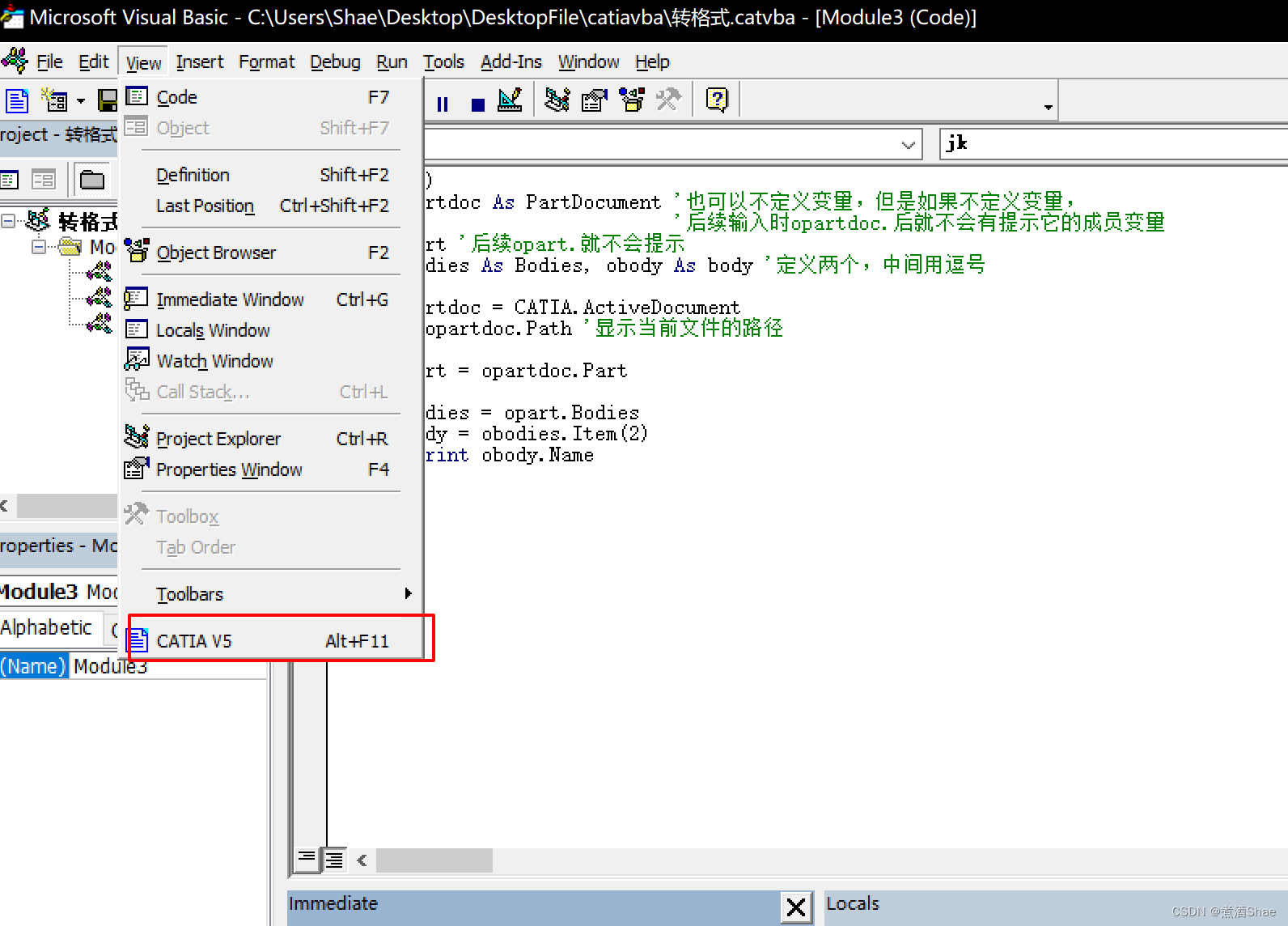The image size is (1288, 926).
Task: Choose Properties Window from View menu
Action: click(x=273, y=469)
